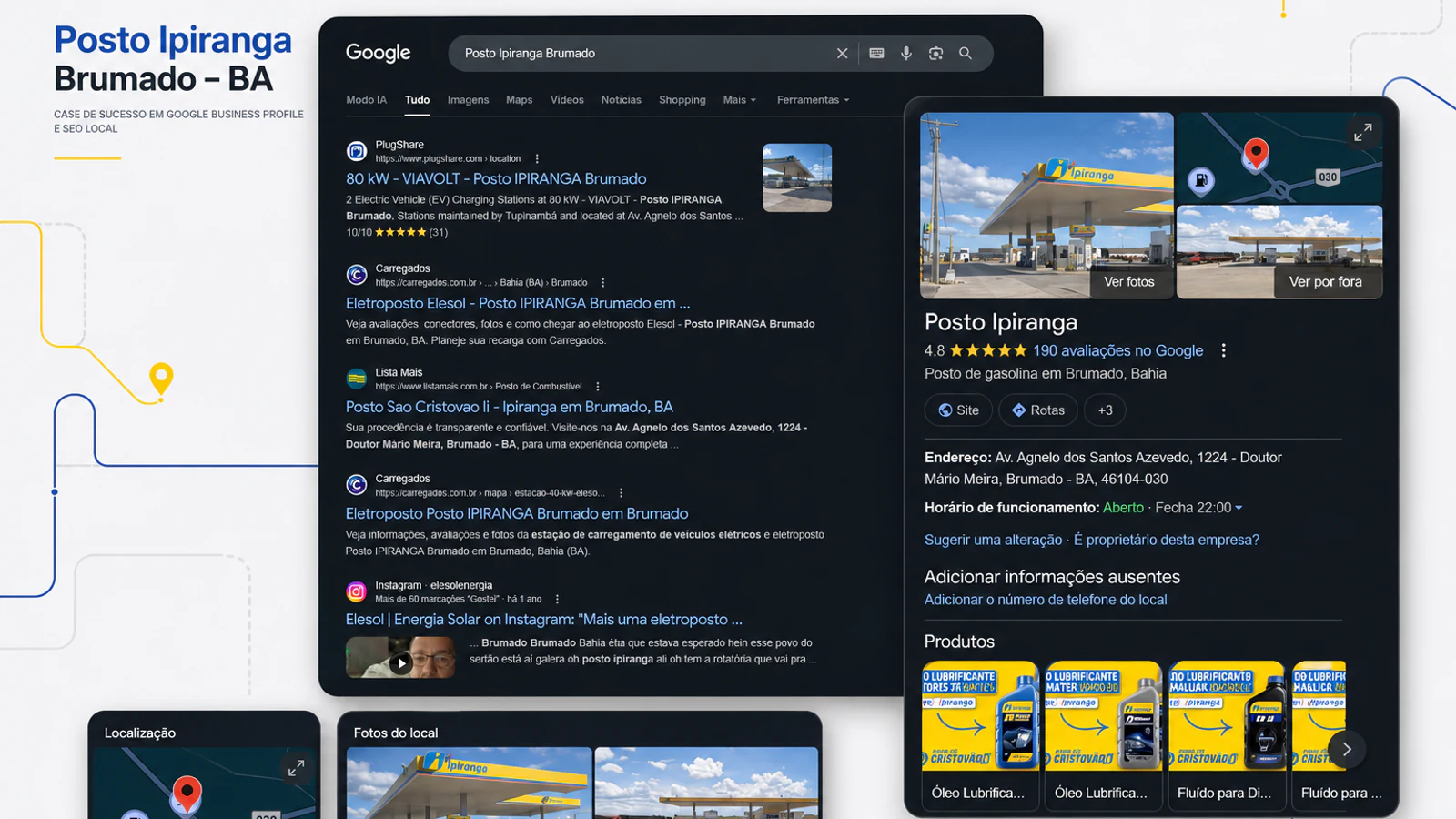Expand opening hours next to Fecha 22:00
The height and width of the screenshot is (819, 1456).
click(x=1239, y=508)
